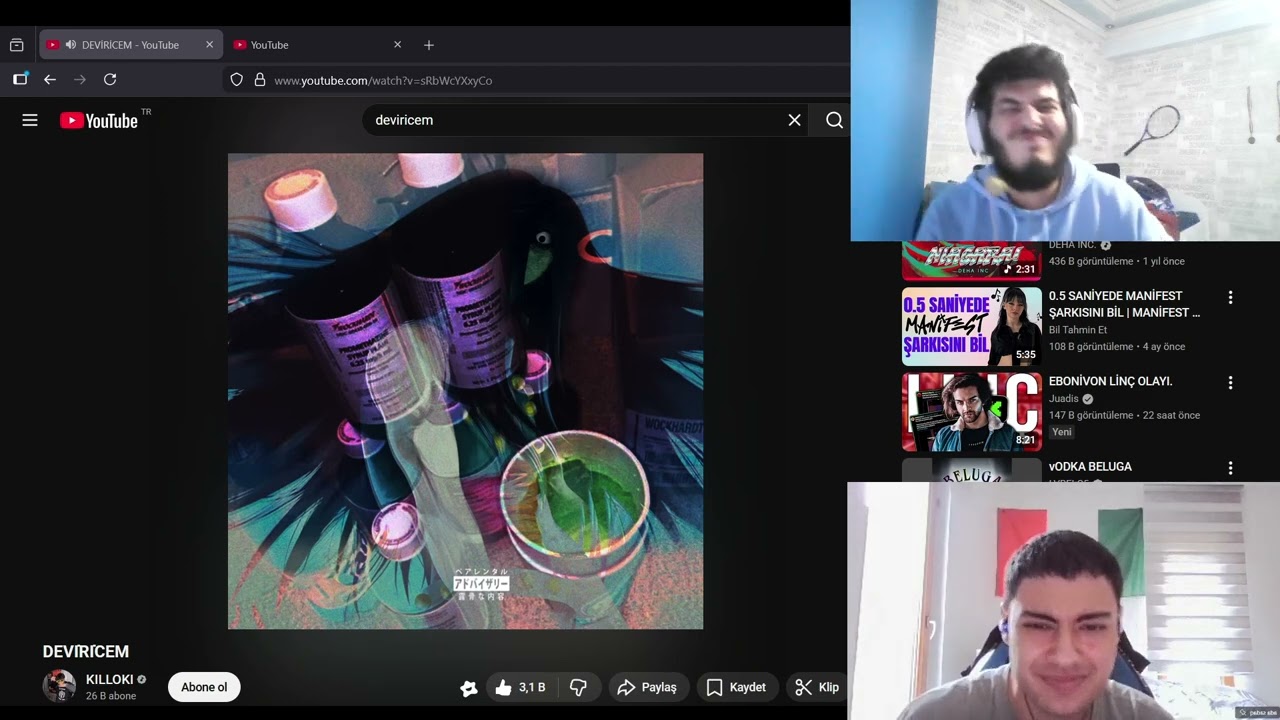
Task: Open the Bil Tahmin Et channel
Action: [x=1078, y=330]
